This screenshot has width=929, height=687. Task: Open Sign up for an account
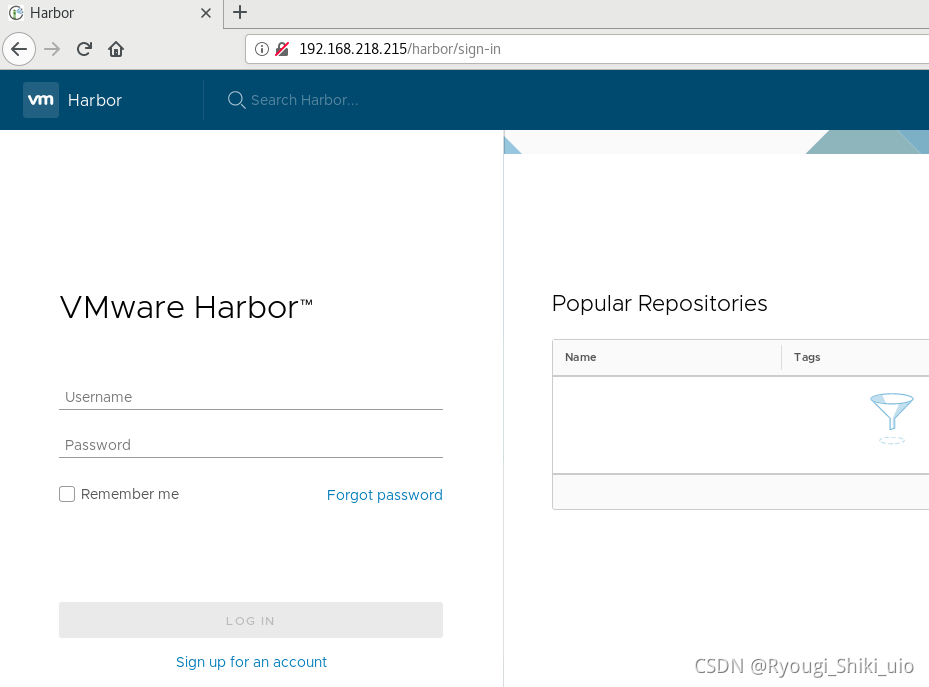click(x=251, y=662)
